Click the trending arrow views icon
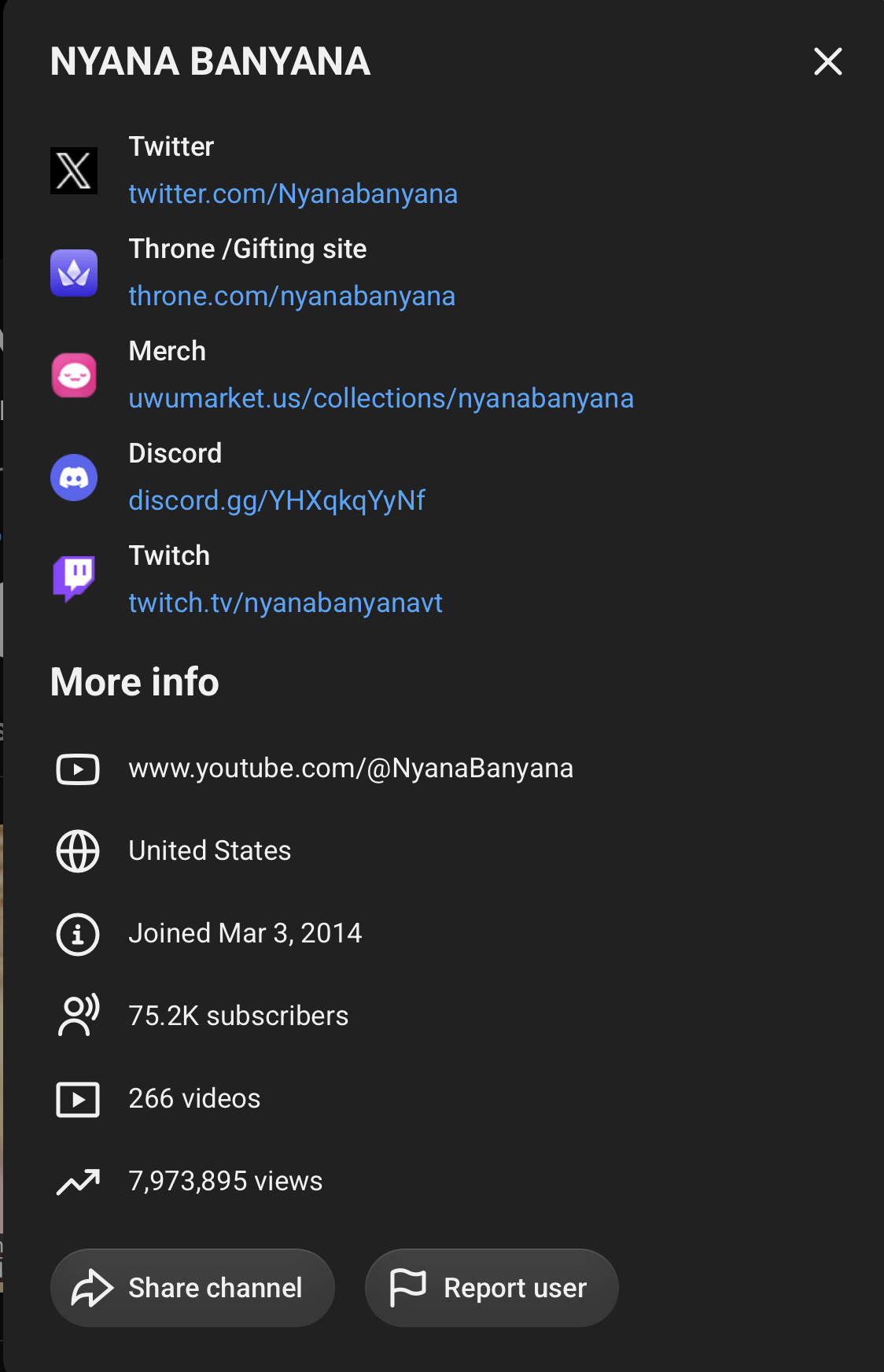 click(78, 1182)
